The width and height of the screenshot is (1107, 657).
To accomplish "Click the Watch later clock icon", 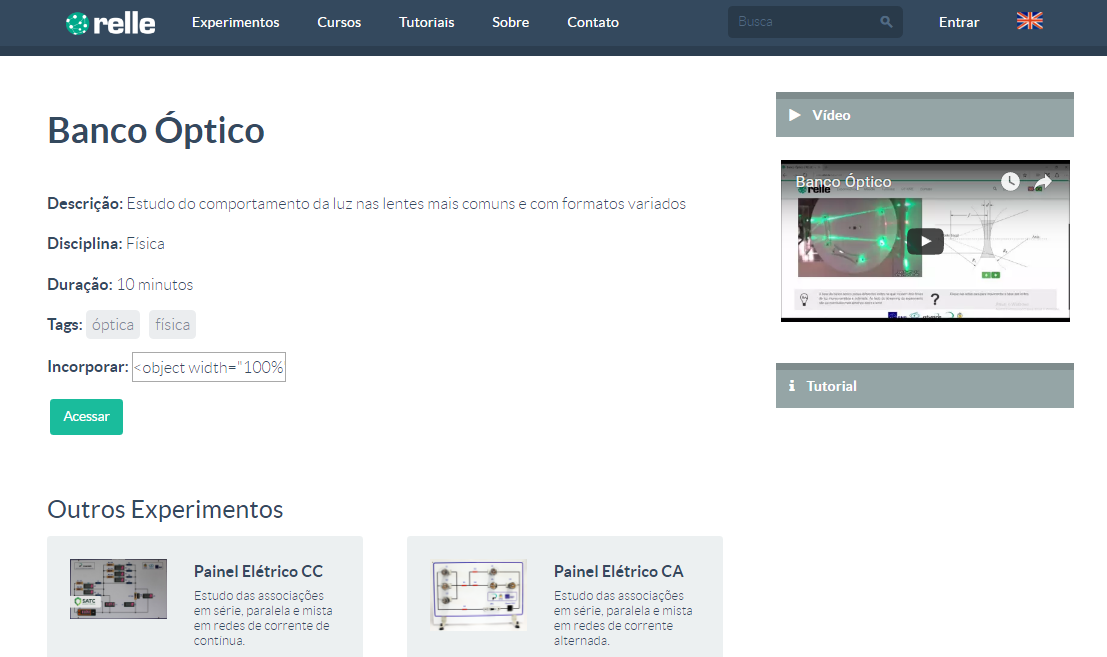I will (x=1010, y=181).
